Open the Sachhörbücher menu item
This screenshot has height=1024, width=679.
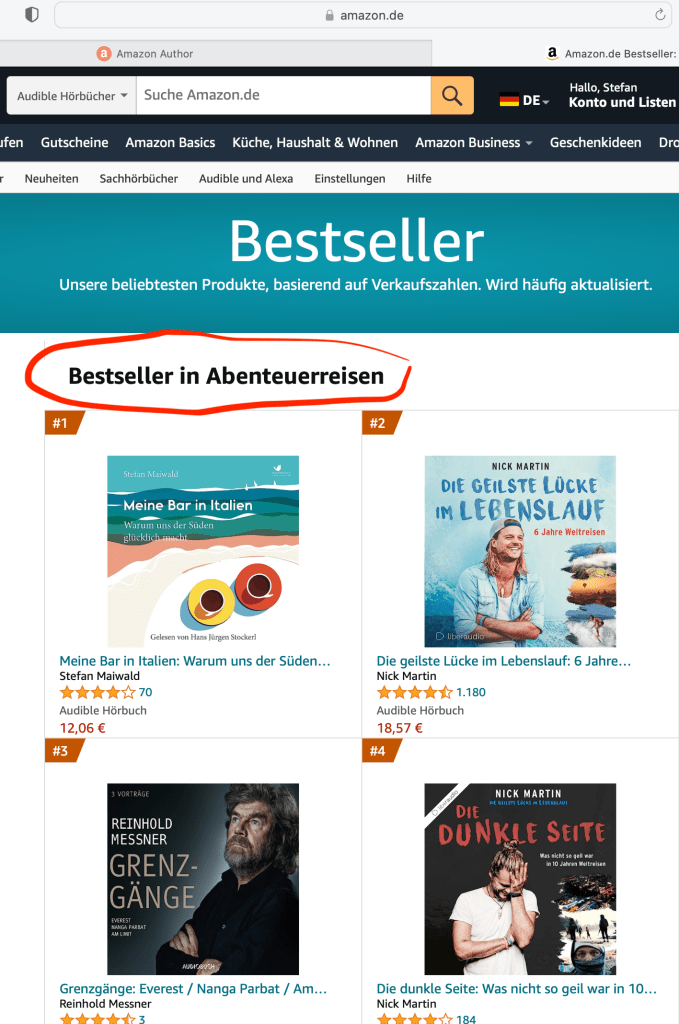point(138,178)
